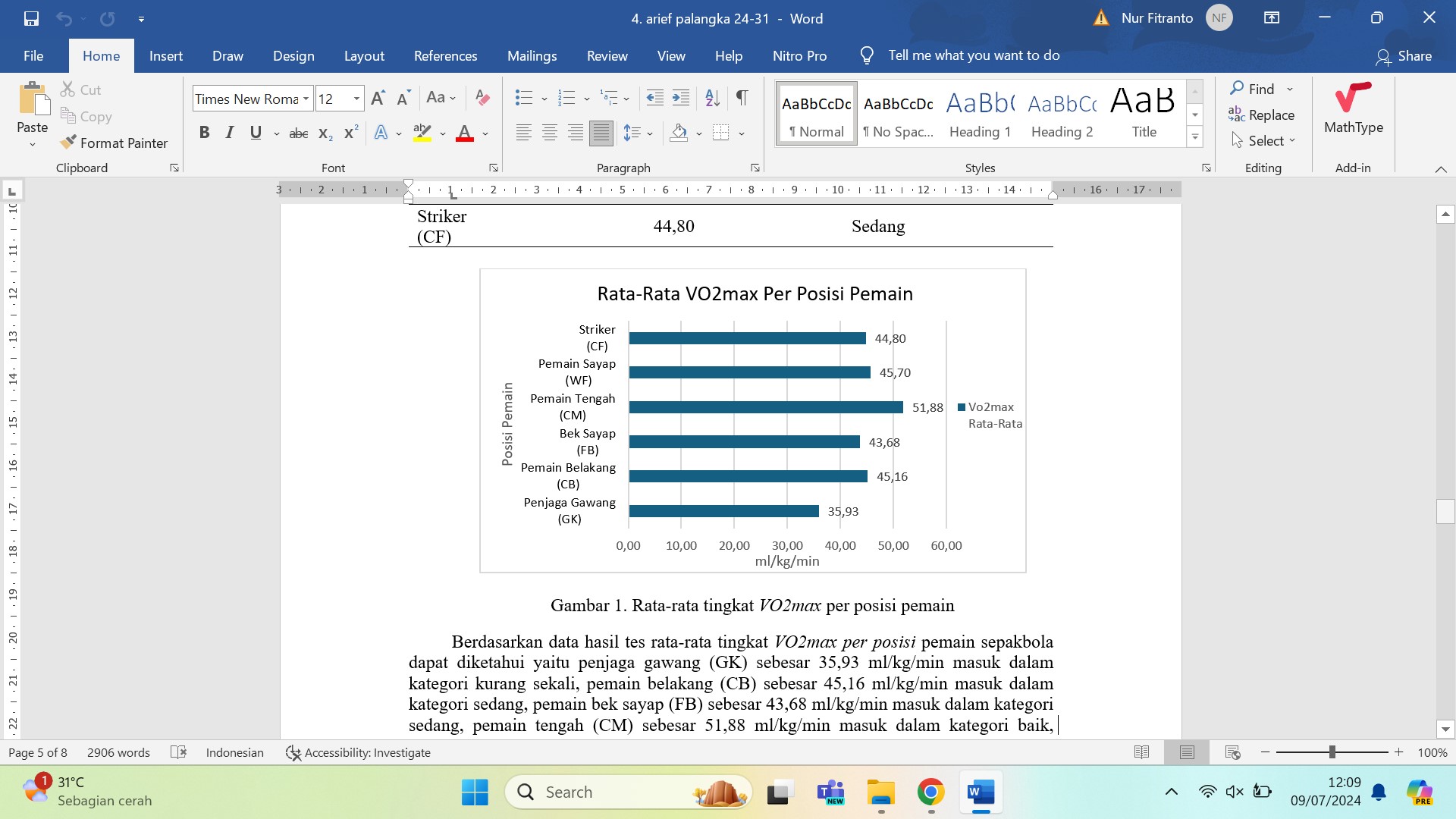1456x819 pixels.
Task: Click Find in Editing group
Action: pos(1253,89)
